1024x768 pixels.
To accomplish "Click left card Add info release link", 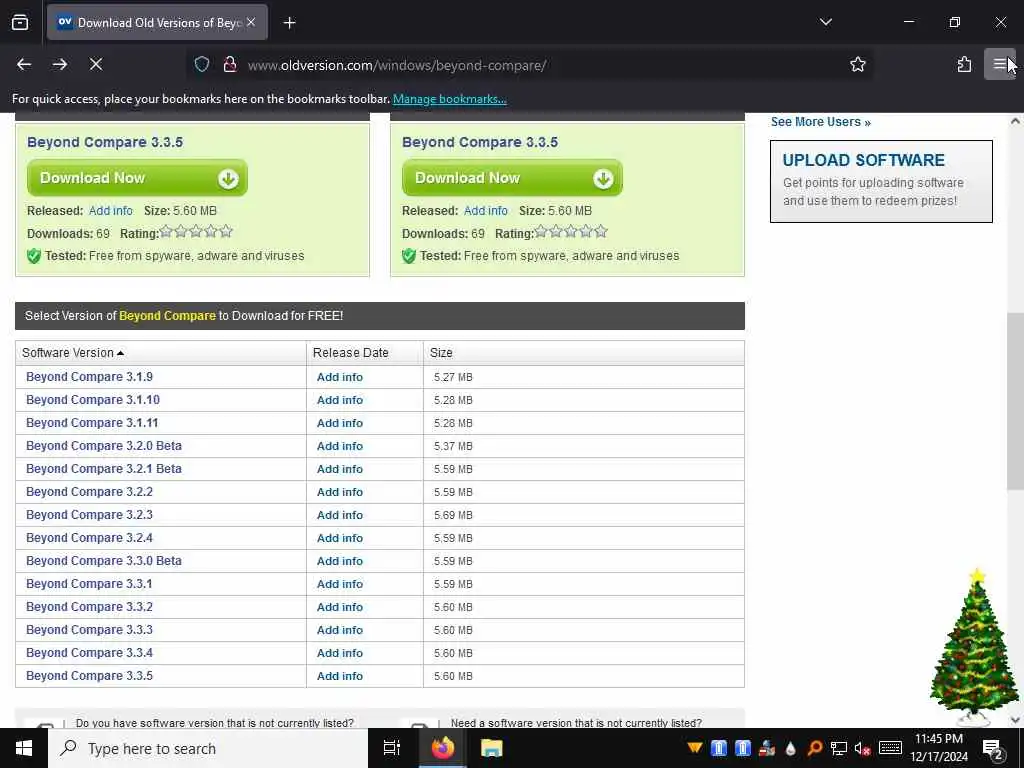I will click(110, 211).
